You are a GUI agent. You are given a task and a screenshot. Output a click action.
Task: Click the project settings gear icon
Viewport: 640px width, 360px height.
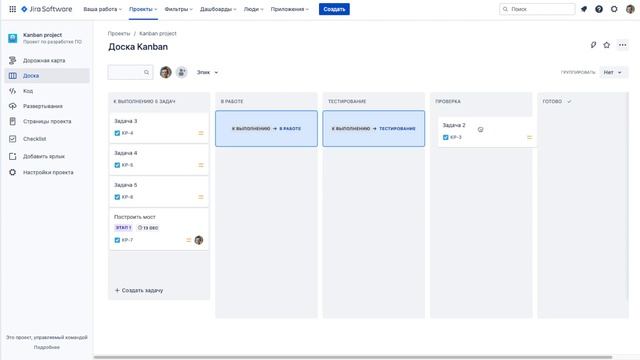(x=13, y=172)
